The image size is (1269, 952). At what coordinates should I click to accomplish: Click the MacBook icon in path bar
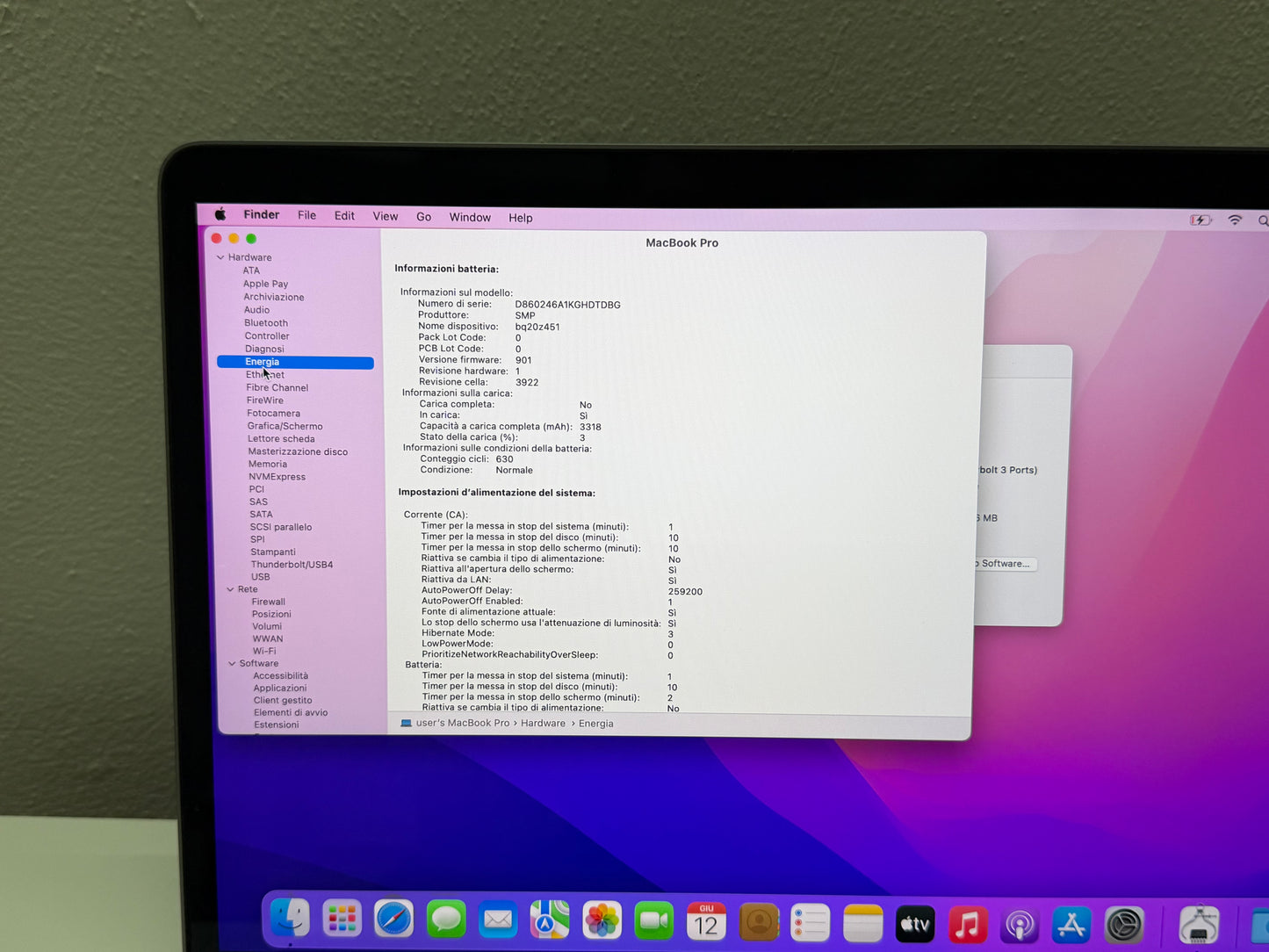(x=406, y=723)
